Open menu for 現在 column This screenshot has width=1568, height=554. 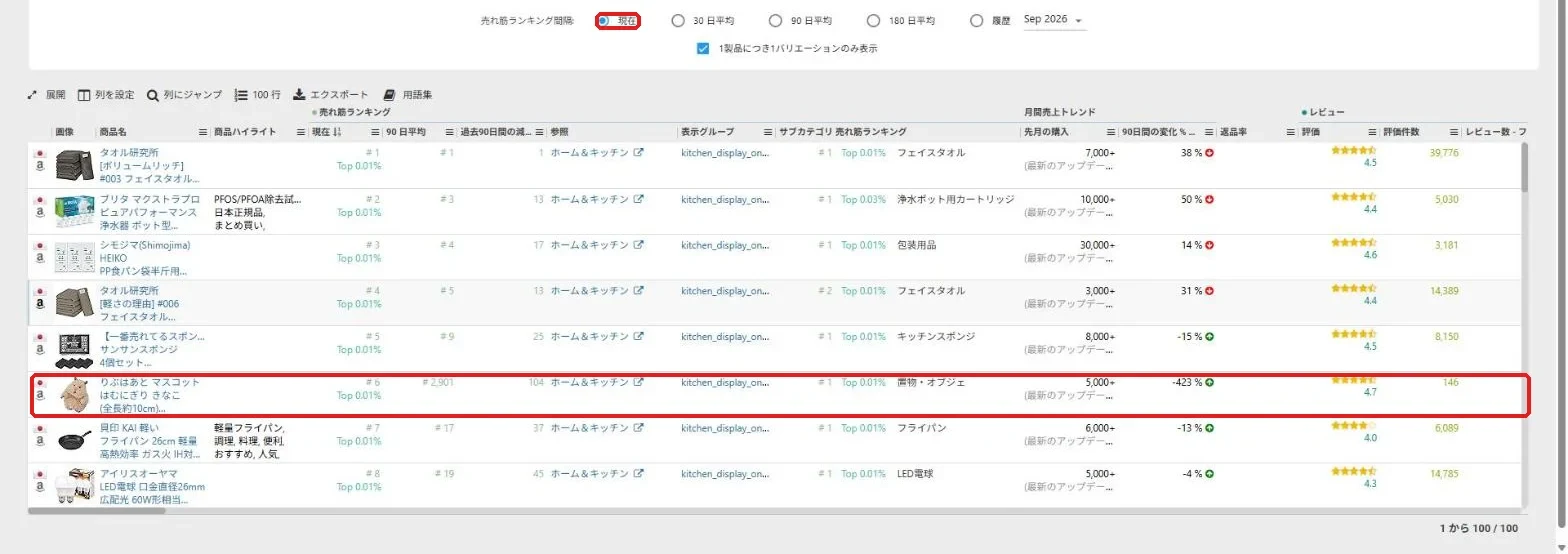coord(376,132)
